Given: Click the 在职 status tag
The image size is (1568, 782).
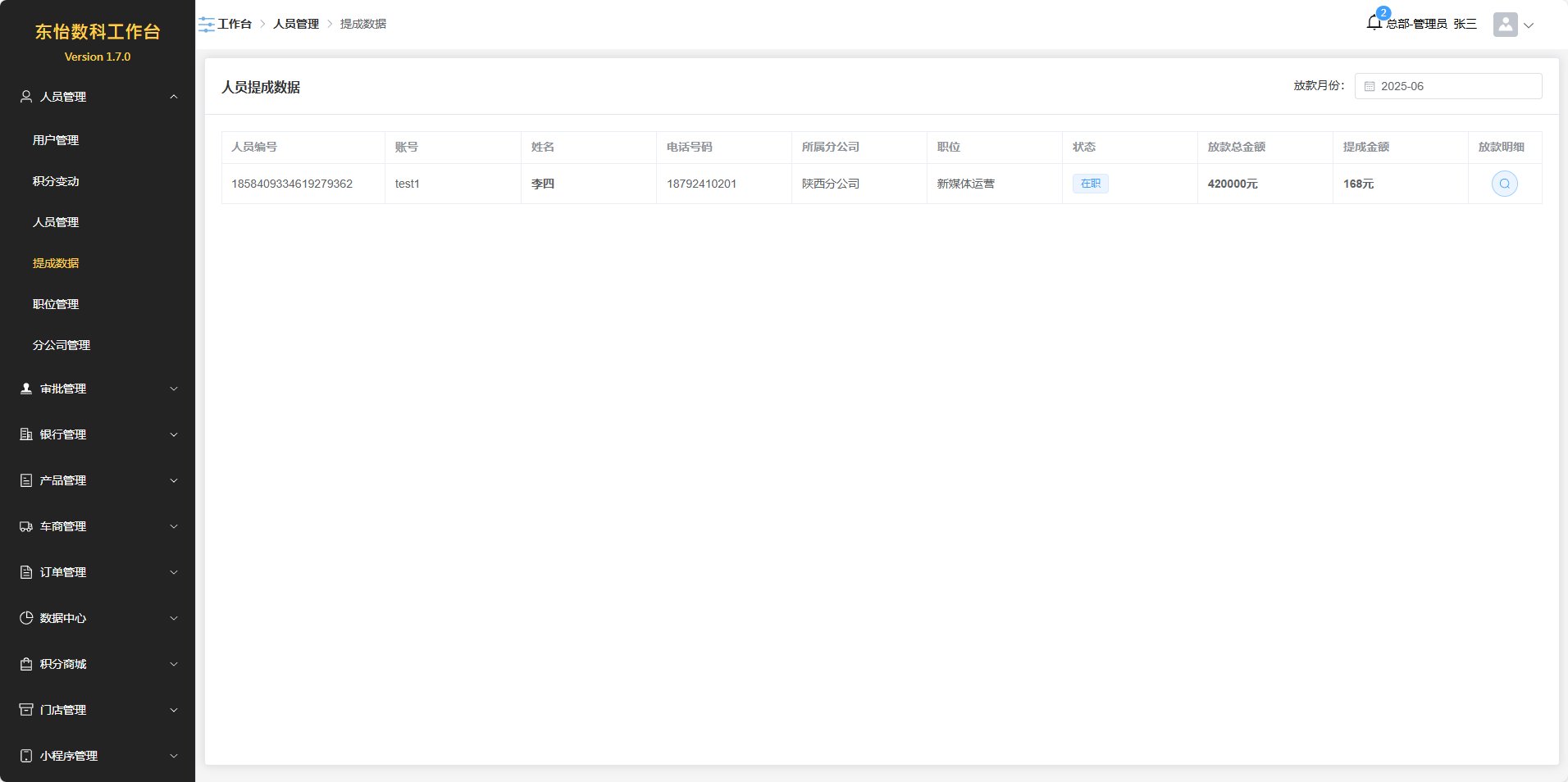Looking at the screenshot, I should pyautogui.click(x=1090, y=184).
